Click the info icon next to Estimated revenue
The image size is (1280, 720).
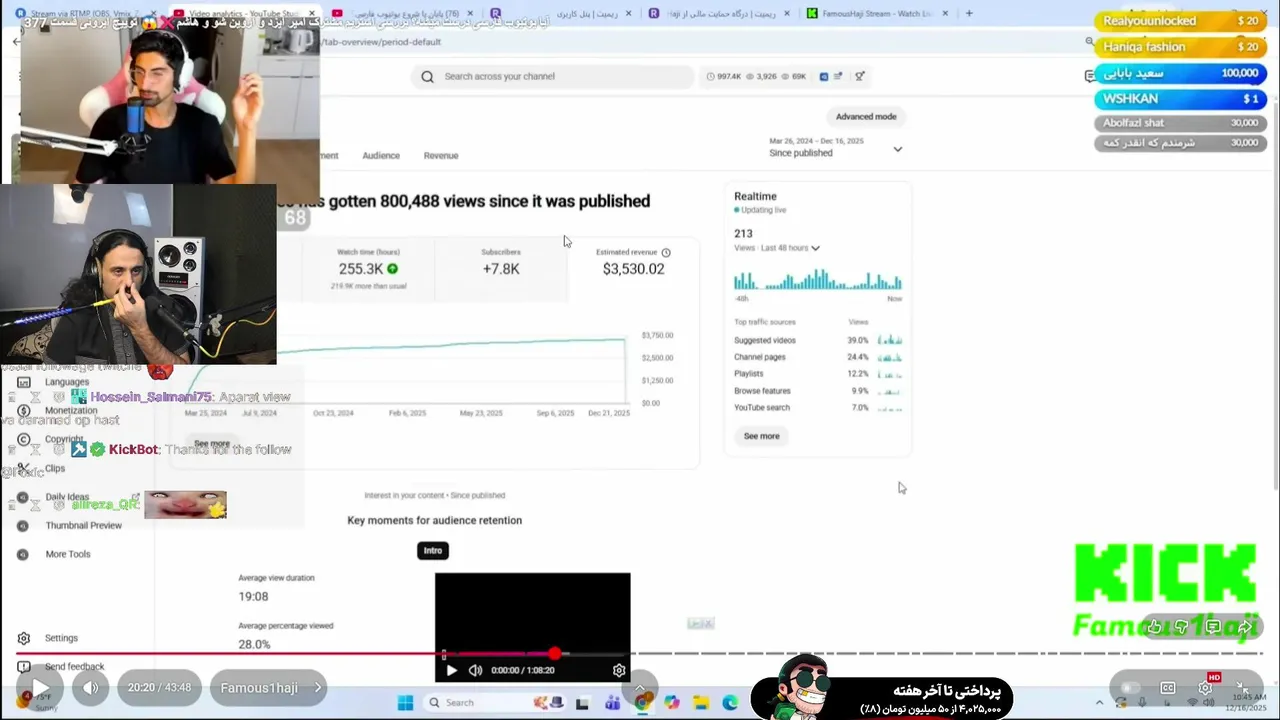coord(666,252)
